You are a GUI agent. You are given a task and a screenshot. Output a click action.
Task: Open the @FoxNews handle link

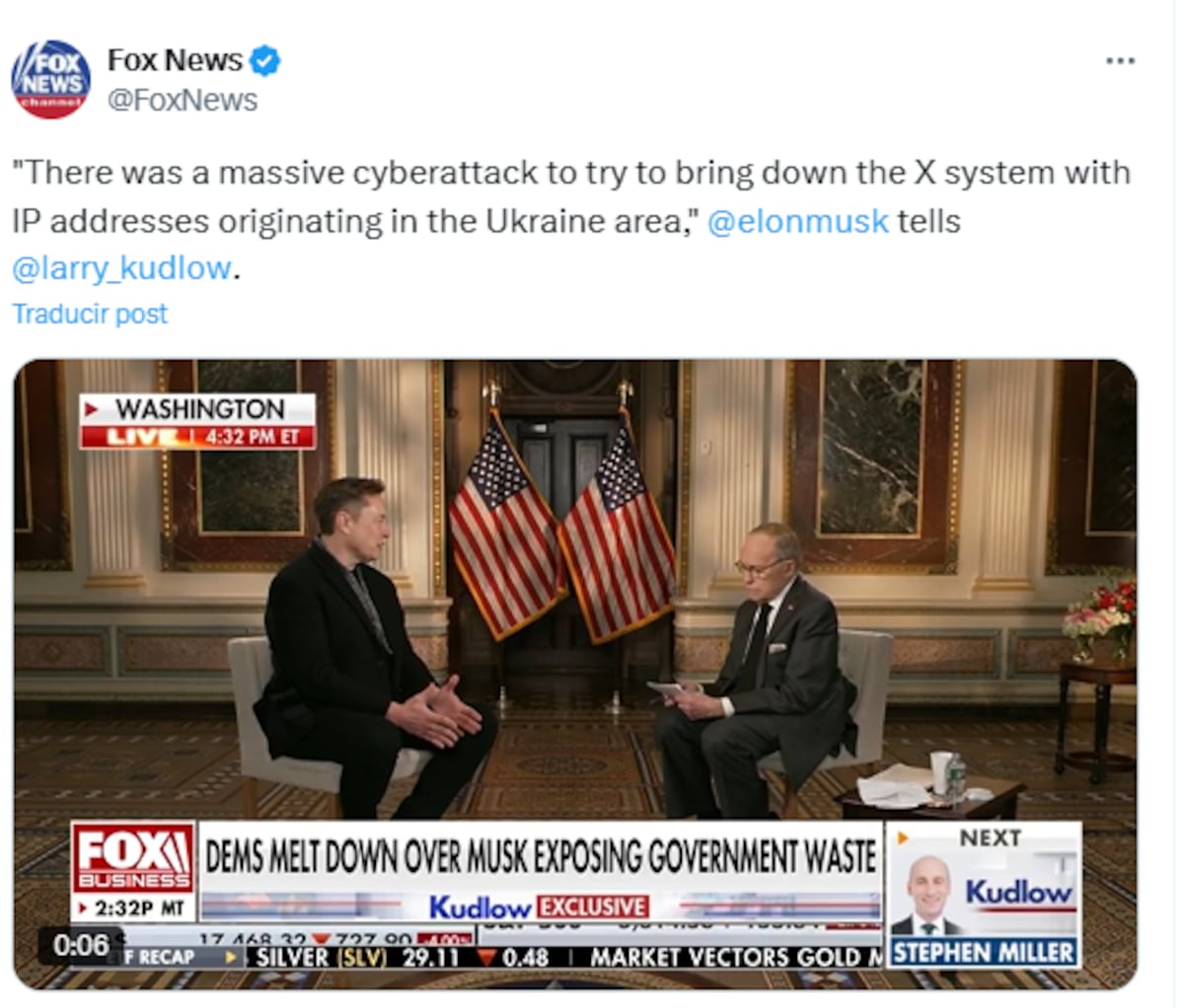[182, 101]
